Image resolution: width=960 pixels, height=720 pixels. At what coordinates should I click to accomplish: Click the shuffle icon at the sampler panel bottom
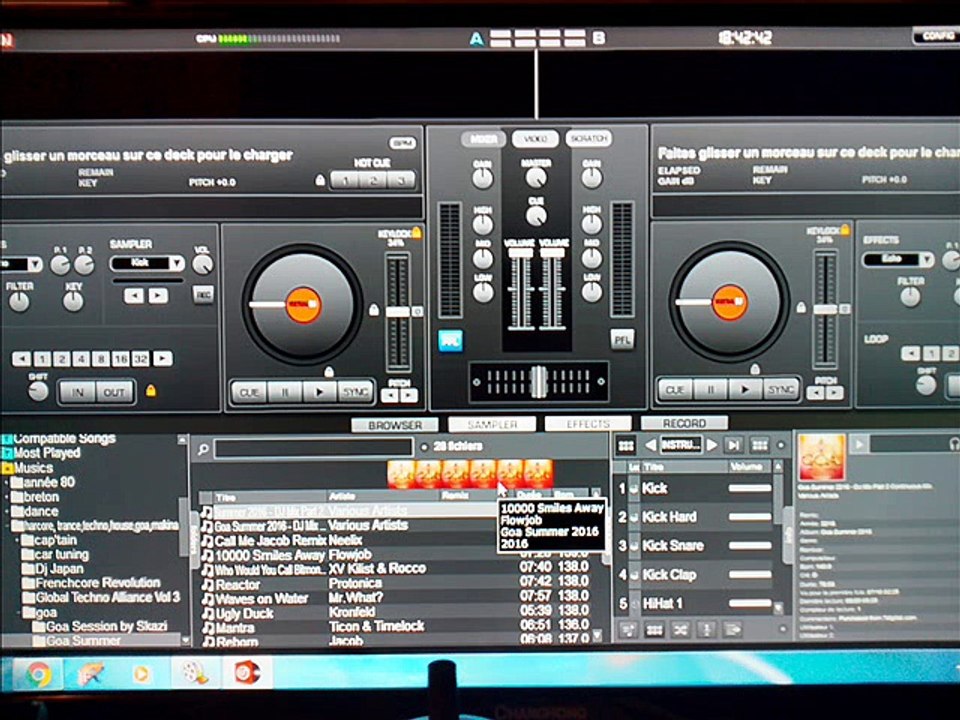click(680, 629)
